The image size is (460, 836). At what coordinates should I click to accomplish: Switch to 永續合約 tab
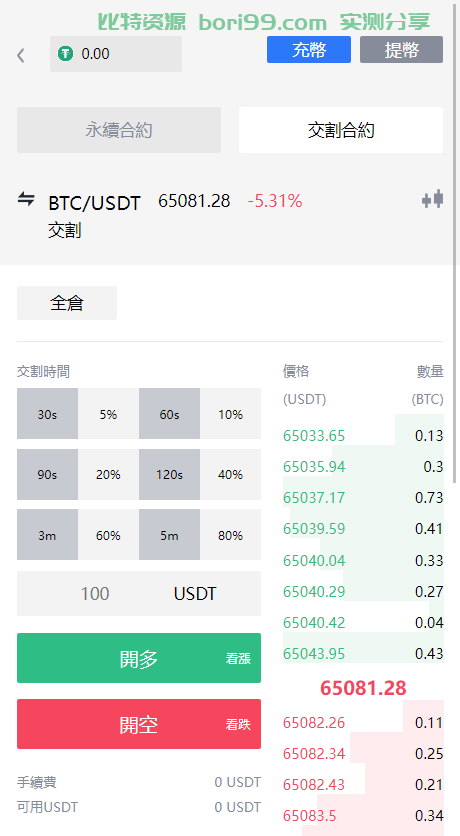point(119,130)
